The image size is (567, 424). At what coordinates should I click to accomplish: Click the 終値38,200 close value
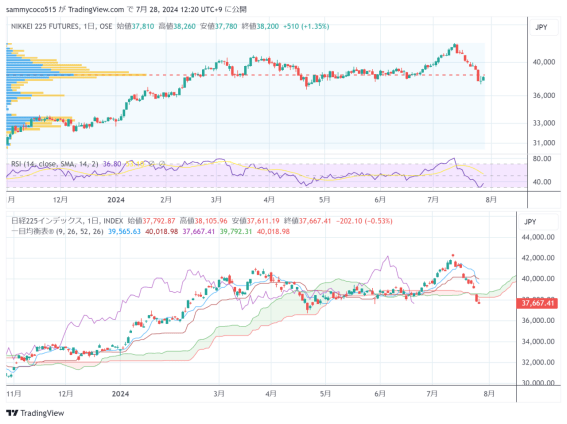(x=260, y=26)
